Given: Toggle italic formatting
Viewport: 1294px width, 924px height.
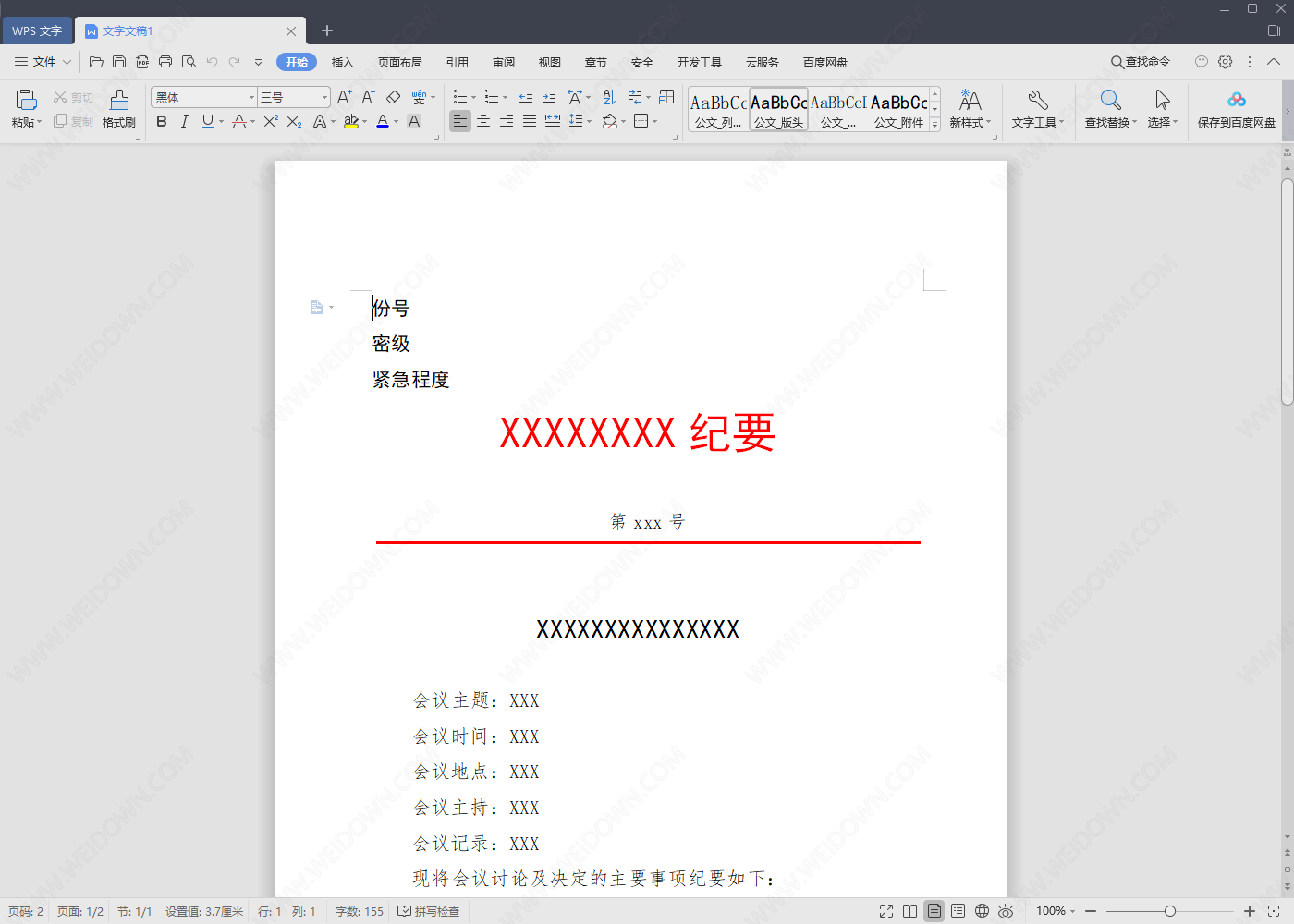Looking at the screenshot, I should pyautogui.click(x=185, y=121).
